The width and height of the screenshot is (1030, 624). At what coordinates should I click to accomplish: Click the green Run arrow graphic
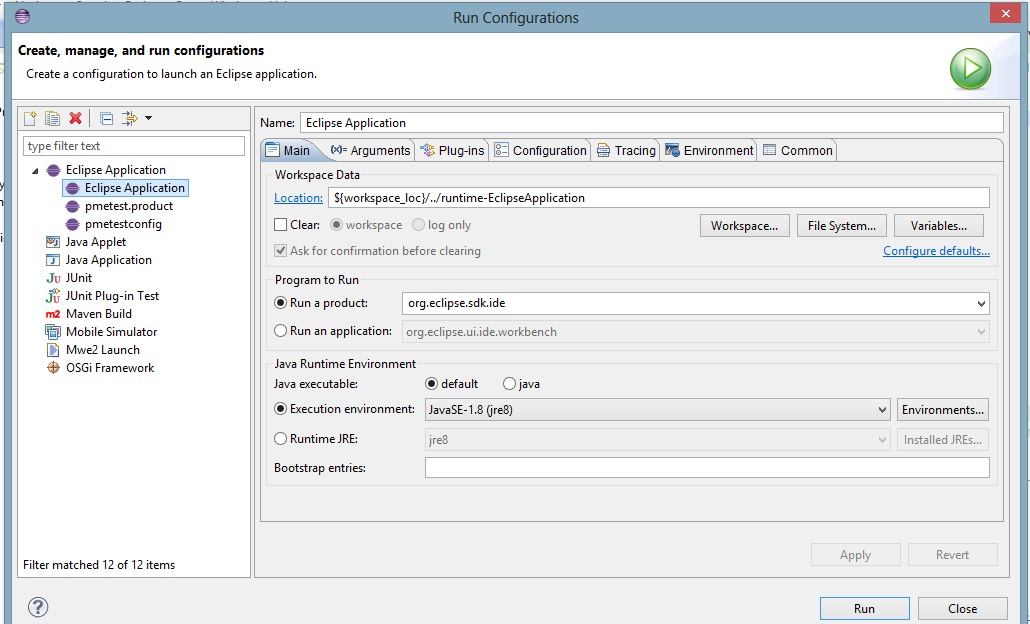click(x=970, y=69)
